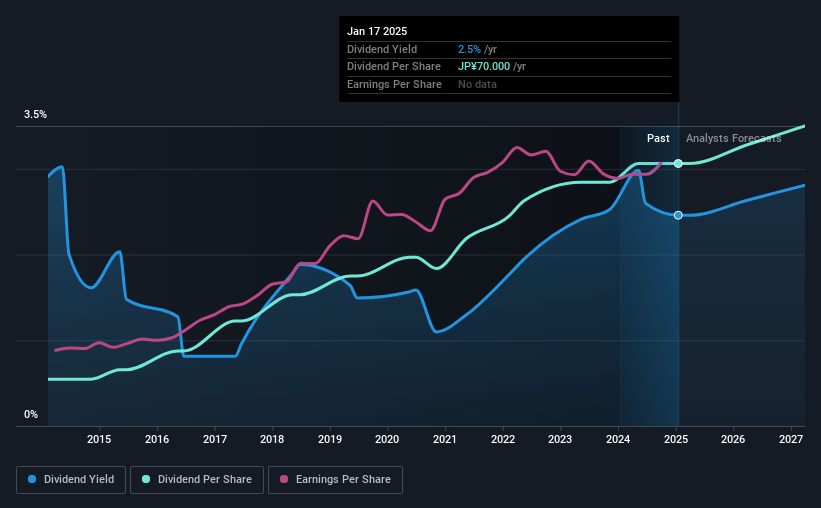Click the blue Dividend Yield legend dot
Image resolution: width=821 pixels, height=508 pixels.
(32, 479)
